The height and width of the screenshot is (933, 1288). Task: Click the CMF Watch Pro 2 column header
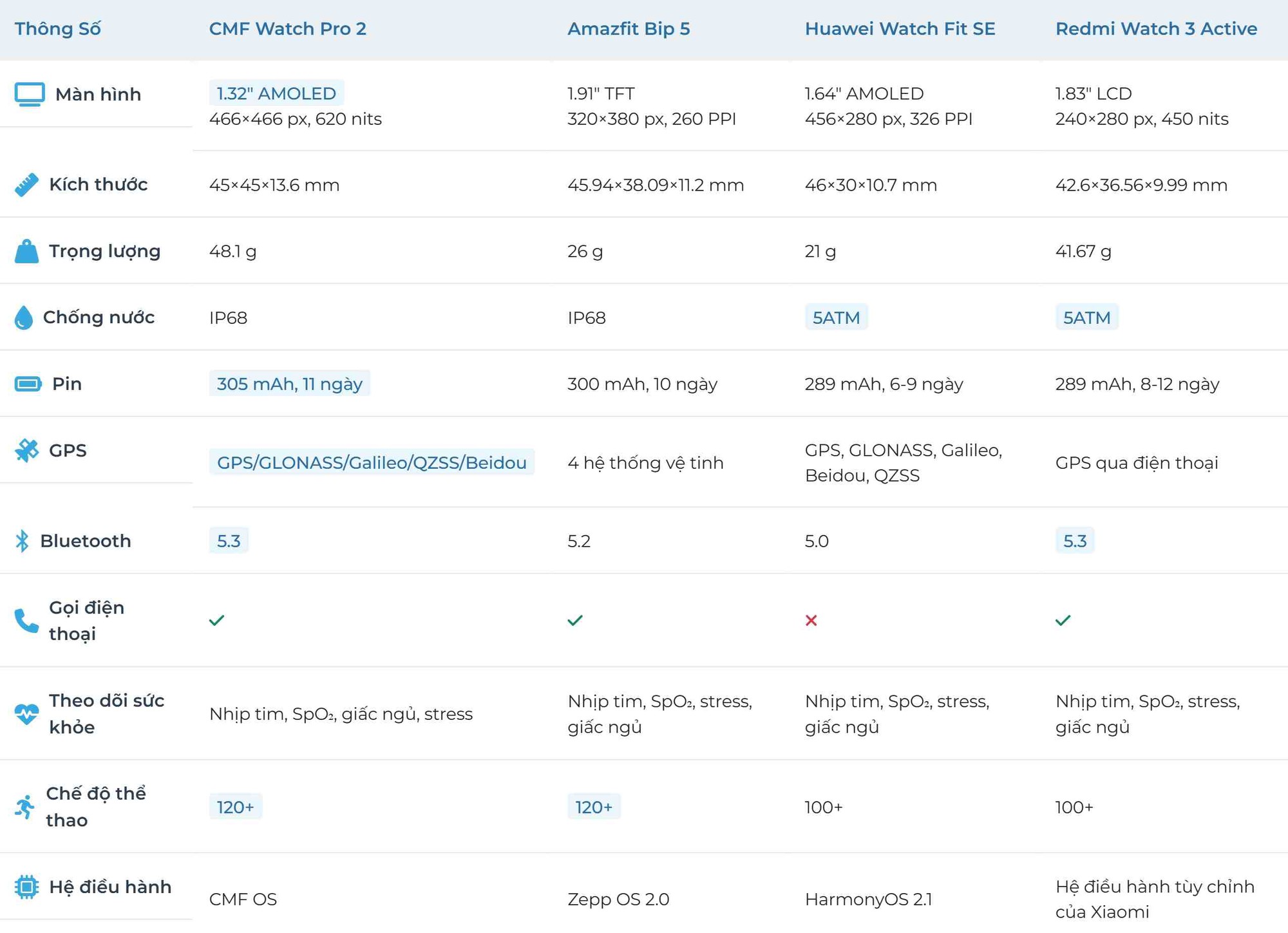288,29
